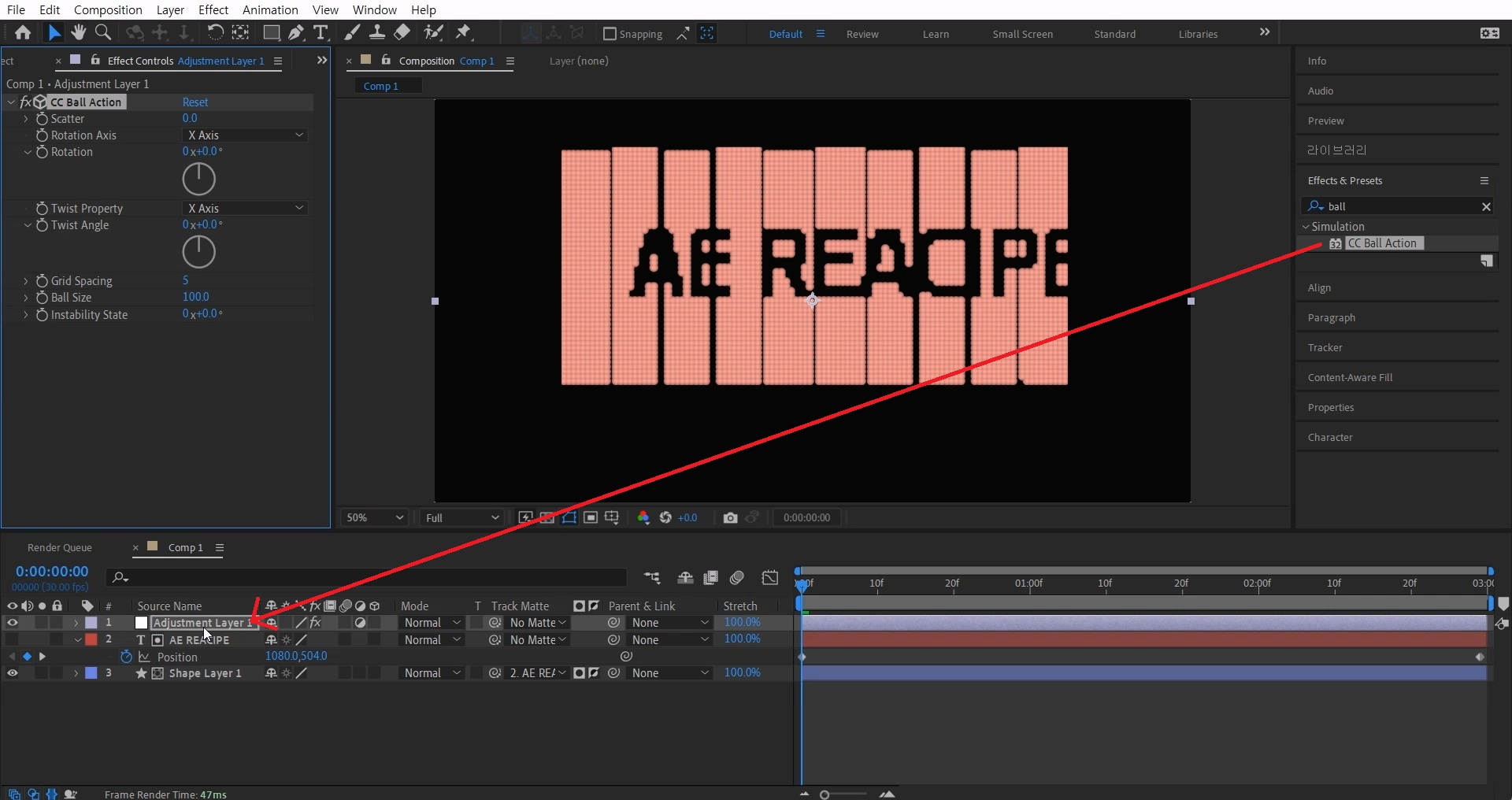Viewport: 1512px width, 800px height.
Task: Open Mode dropdown for Adjustment Layer 1
Action: pos(432,623)
